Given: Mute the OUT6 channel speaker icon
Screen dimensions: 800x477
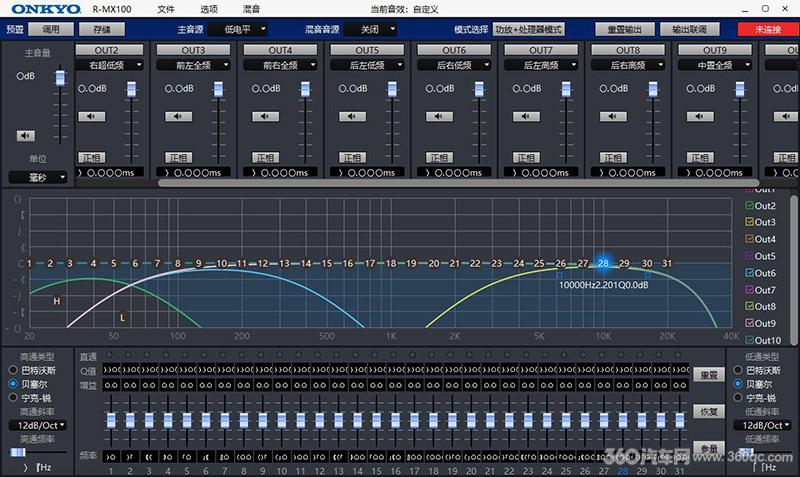Looking at the screenshot, I should click(x=439, y=116).
